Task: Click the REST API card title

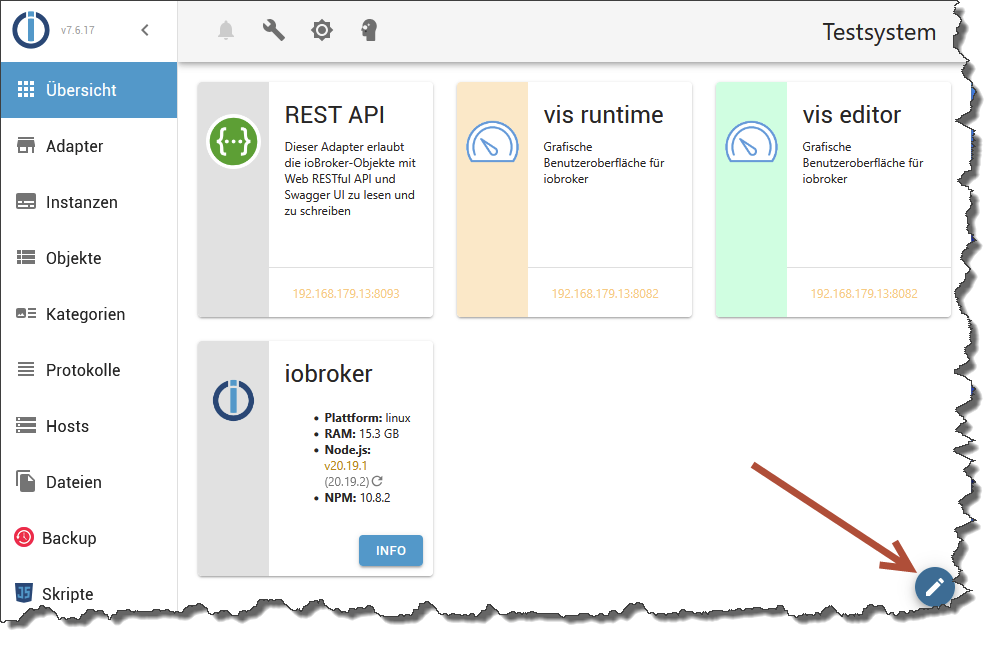Action: click(x=335, y=115)
